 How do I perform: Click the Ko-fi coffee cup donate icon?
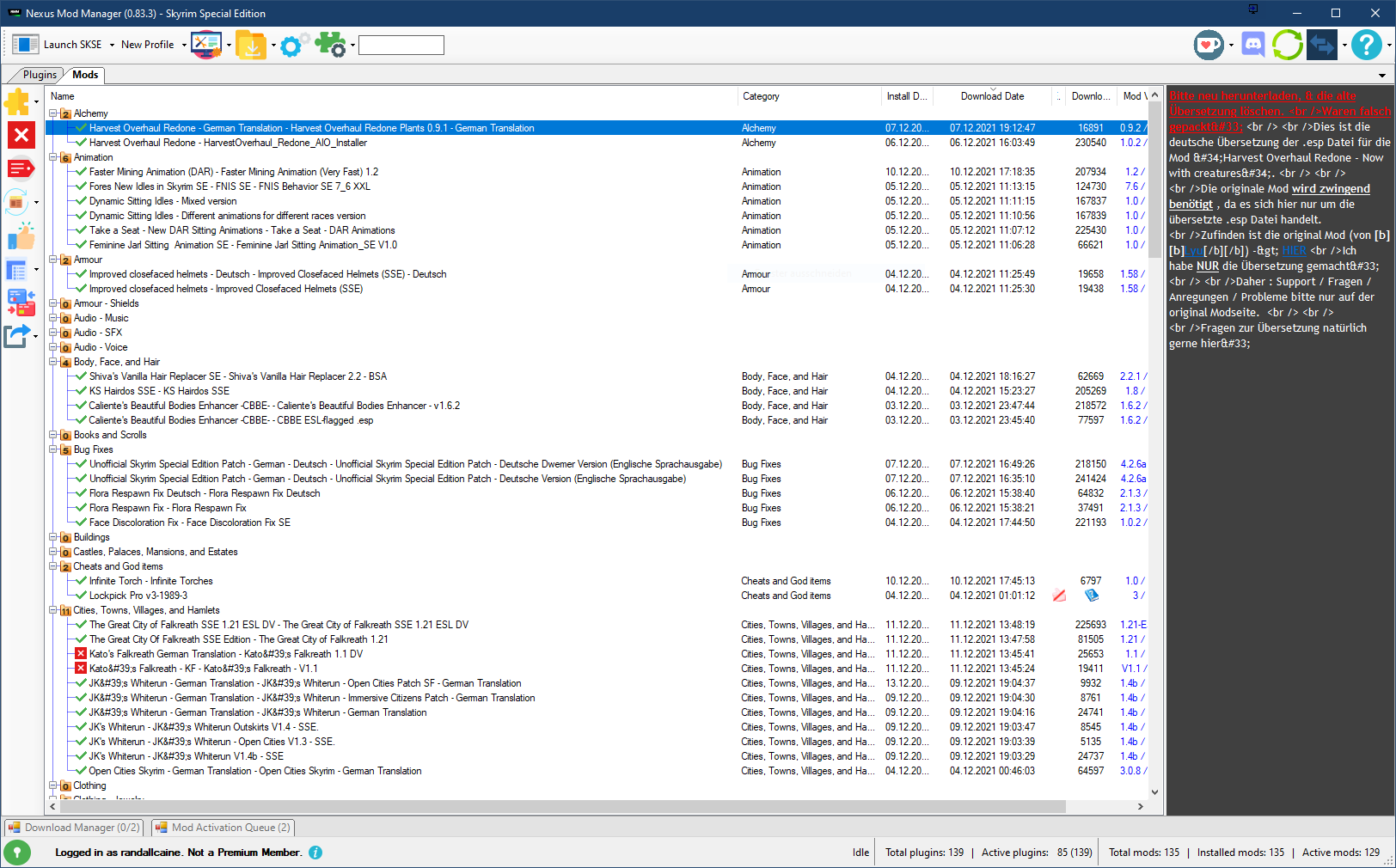(1209, 45)
